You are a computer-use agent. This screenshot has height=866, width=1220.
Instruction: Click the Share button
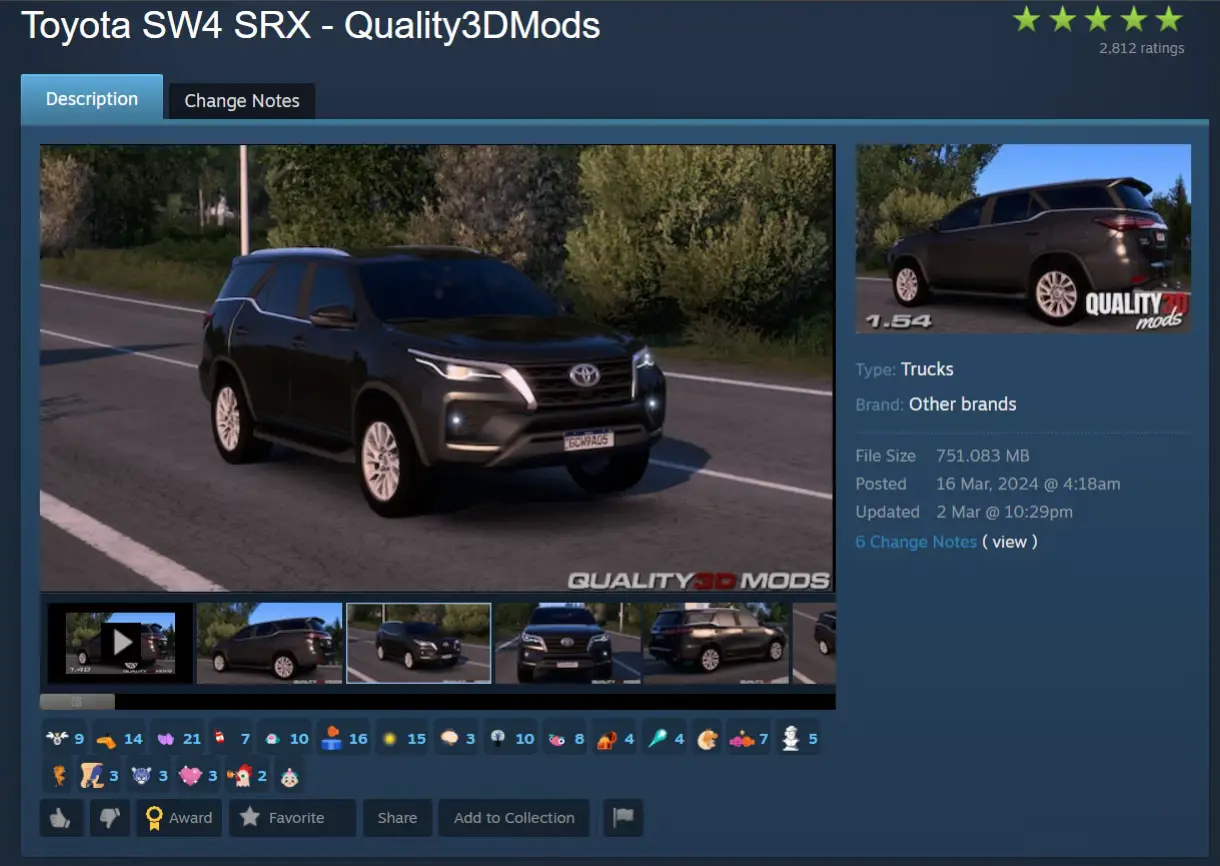coord(397,817)
